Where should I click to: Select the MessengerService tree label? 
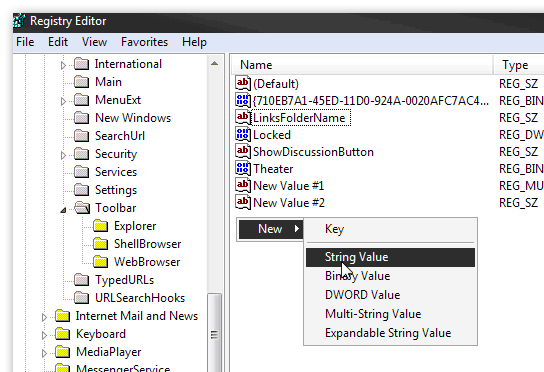[123, 368]
